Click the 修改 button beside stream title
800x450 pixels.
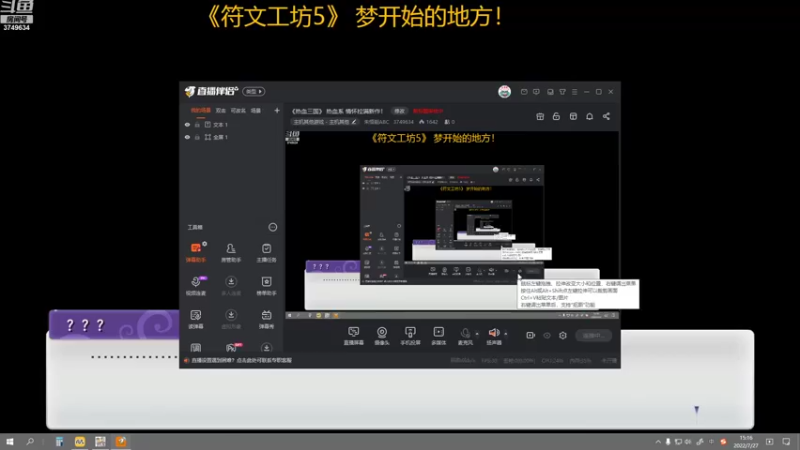pyautogui.click(x=399, y=111)
